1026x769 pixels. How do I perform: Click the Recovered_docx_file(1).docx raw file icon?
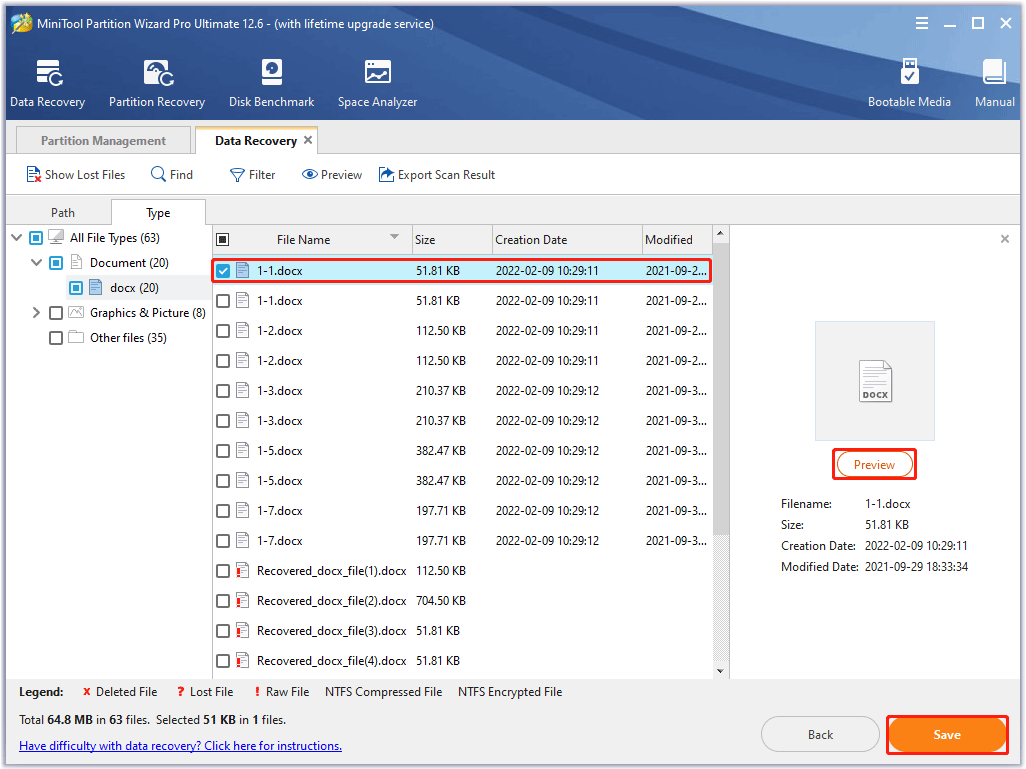tap(243, 571)
